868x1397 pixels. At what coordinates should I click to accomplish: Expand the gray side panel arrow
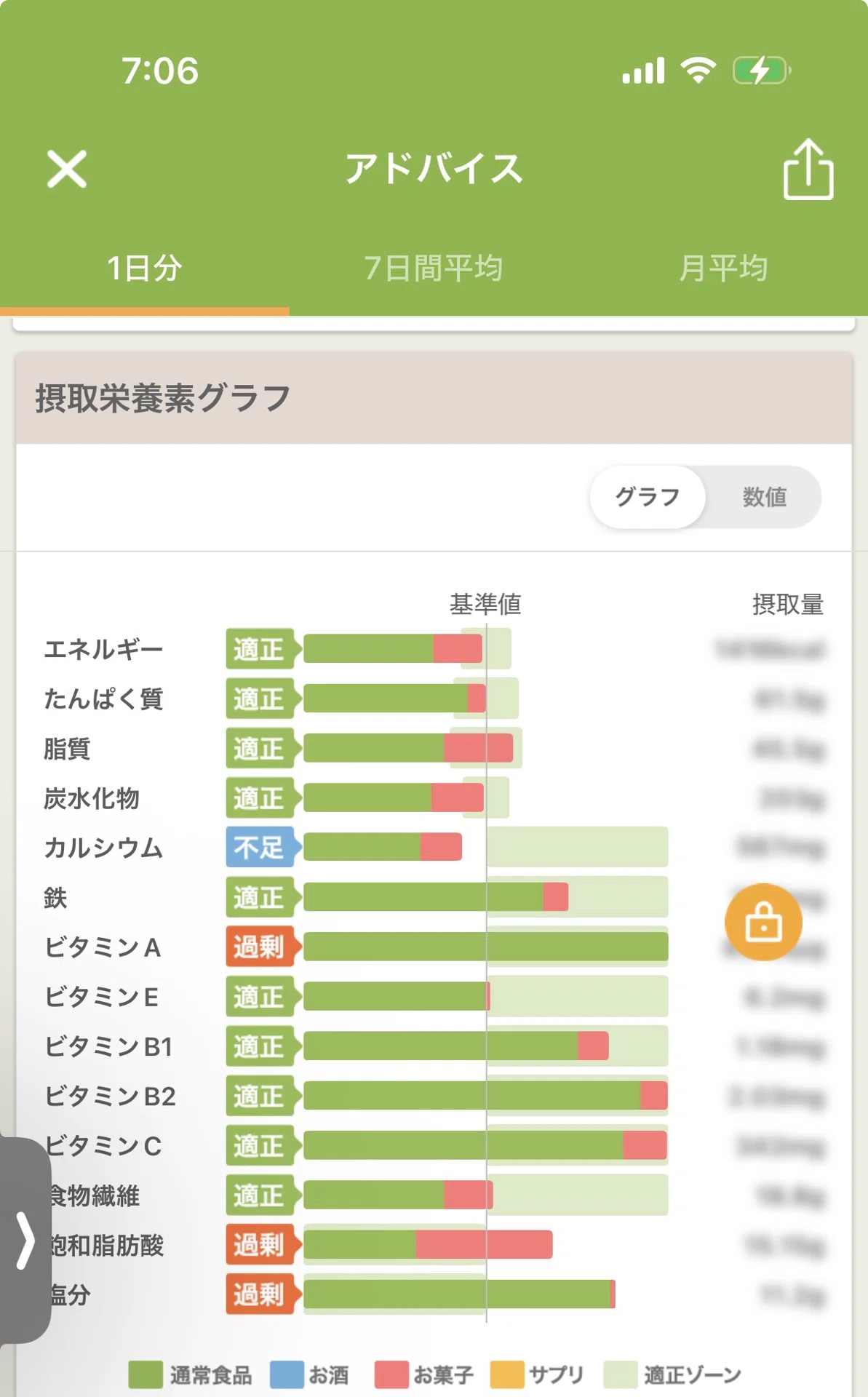pyautogui.click(x=25, y=1240)
